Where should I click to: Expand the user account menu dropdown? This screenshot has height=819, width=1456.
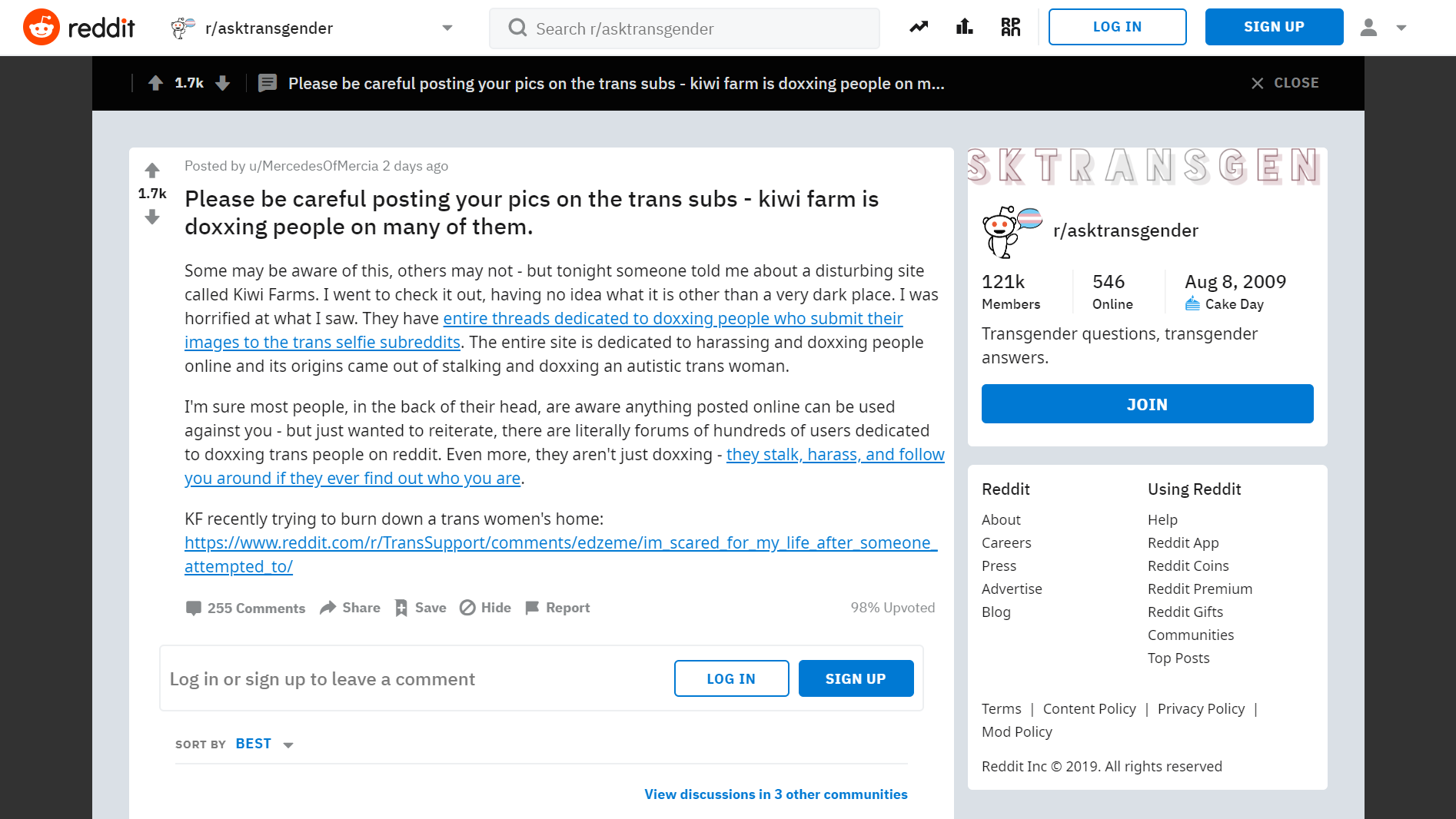(x=1384, y=28)
